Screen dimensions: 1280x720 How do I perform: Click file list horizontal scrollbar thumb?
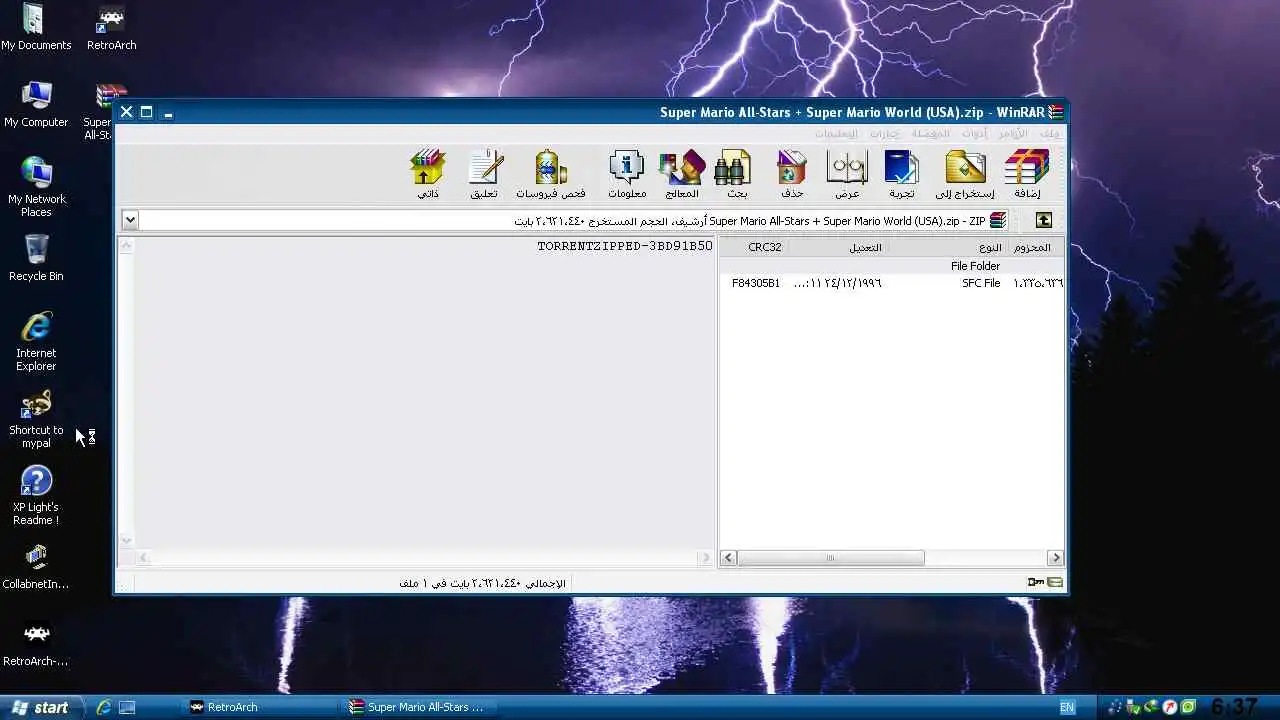(831, 558)
